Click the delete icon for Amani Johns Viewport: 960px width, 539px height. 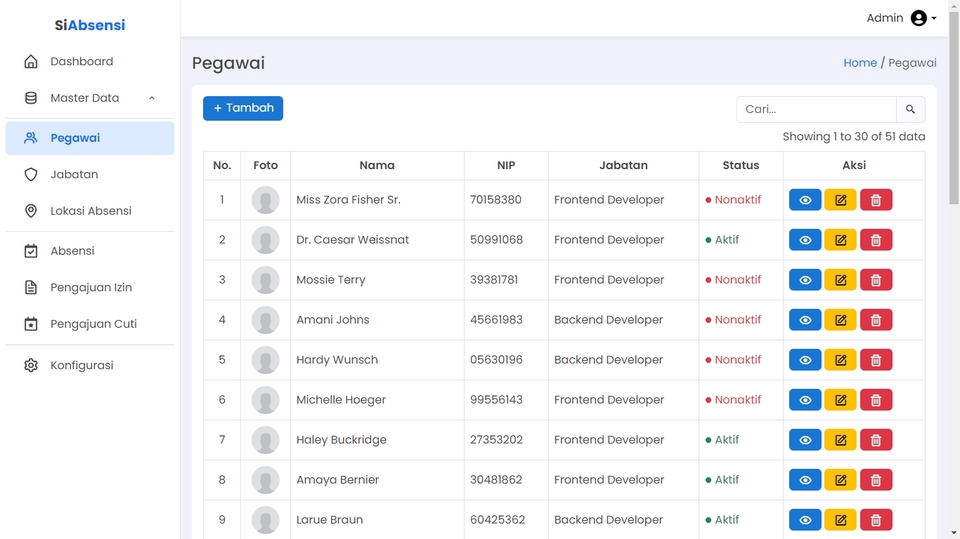click(x=876, y=320)
